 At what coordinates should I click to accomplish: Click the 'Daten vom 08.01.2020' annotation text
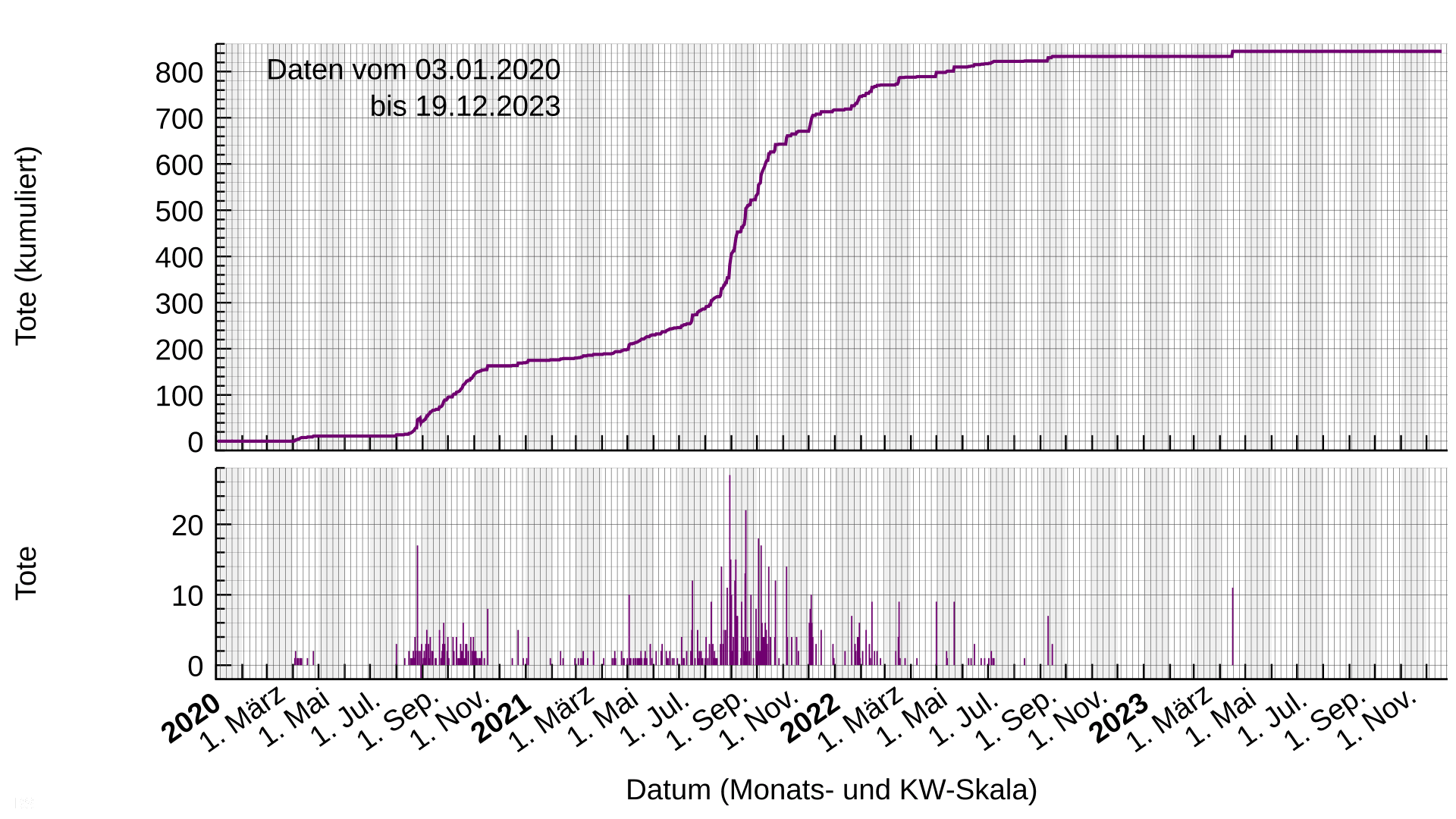click(x=413, y=70)
